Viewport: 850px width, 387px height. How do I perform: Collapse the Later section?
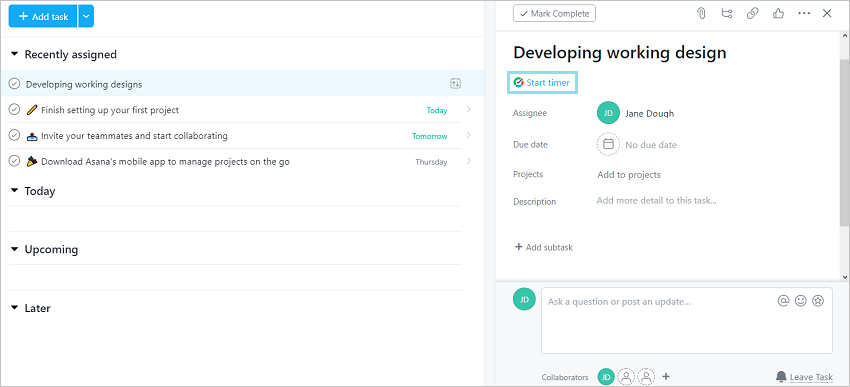tap(15, 308)
